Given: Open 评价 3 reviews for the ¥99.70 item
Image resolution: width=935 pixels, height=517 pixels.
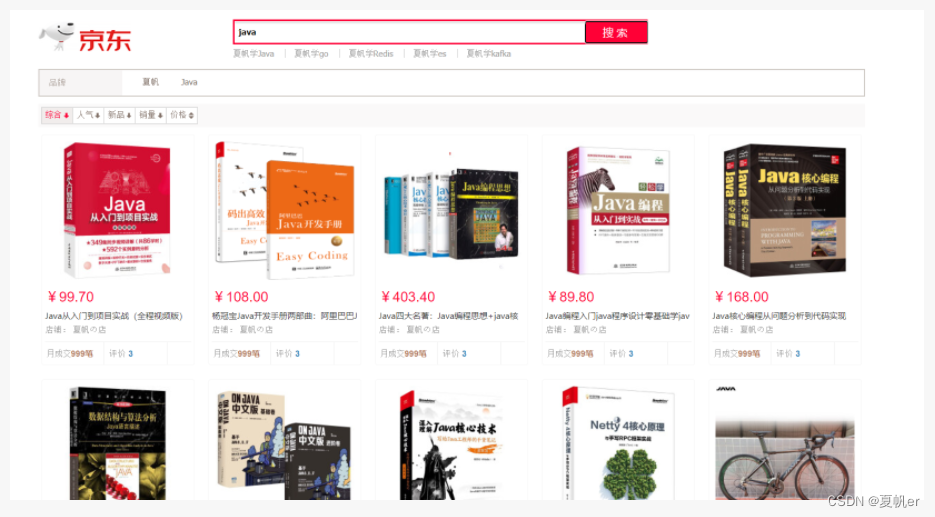Looking at the screenshot, I should click(121, 354).
